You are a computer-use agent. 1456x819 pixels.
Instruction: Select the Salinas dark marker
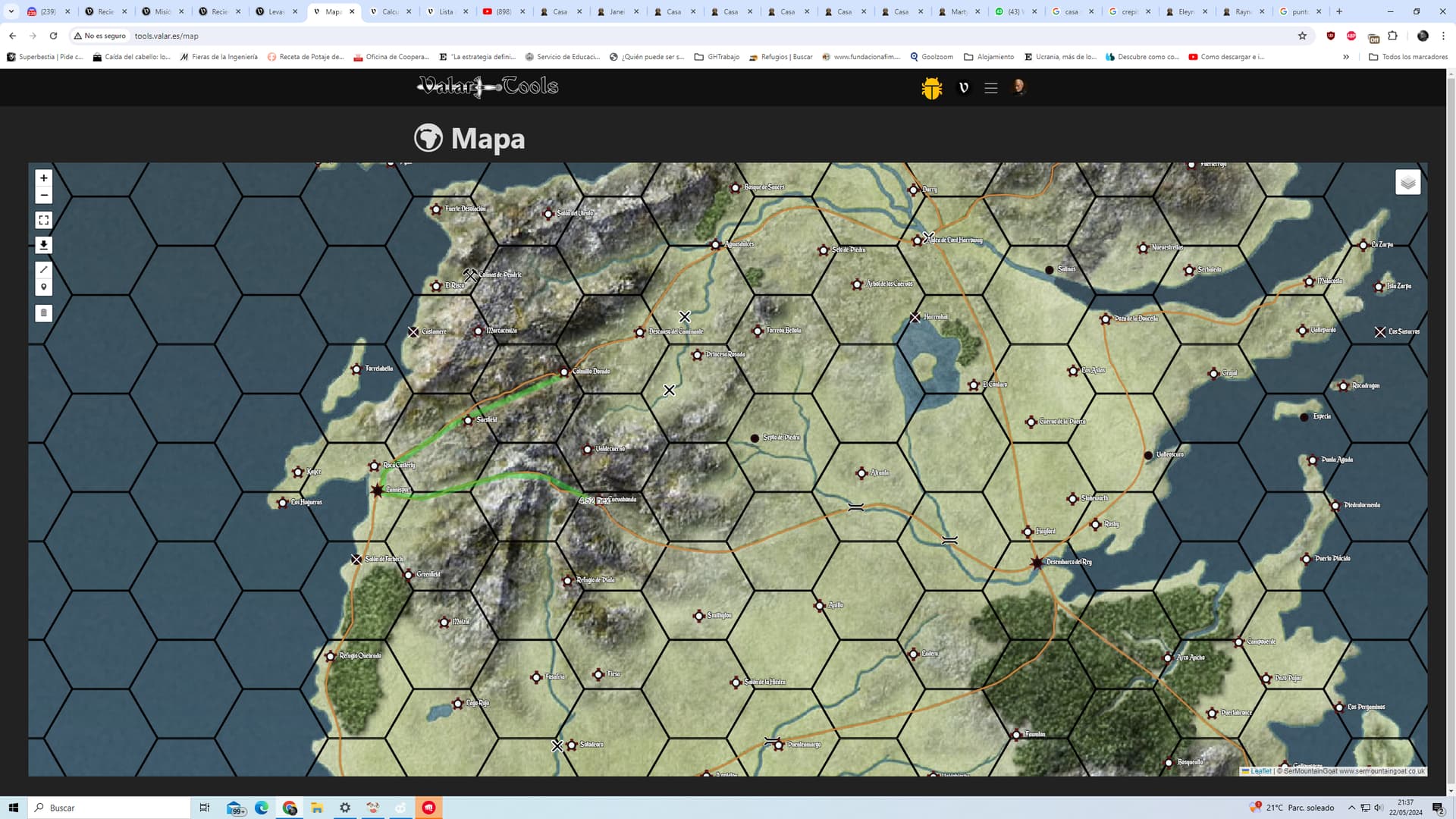click(1050, 270)
